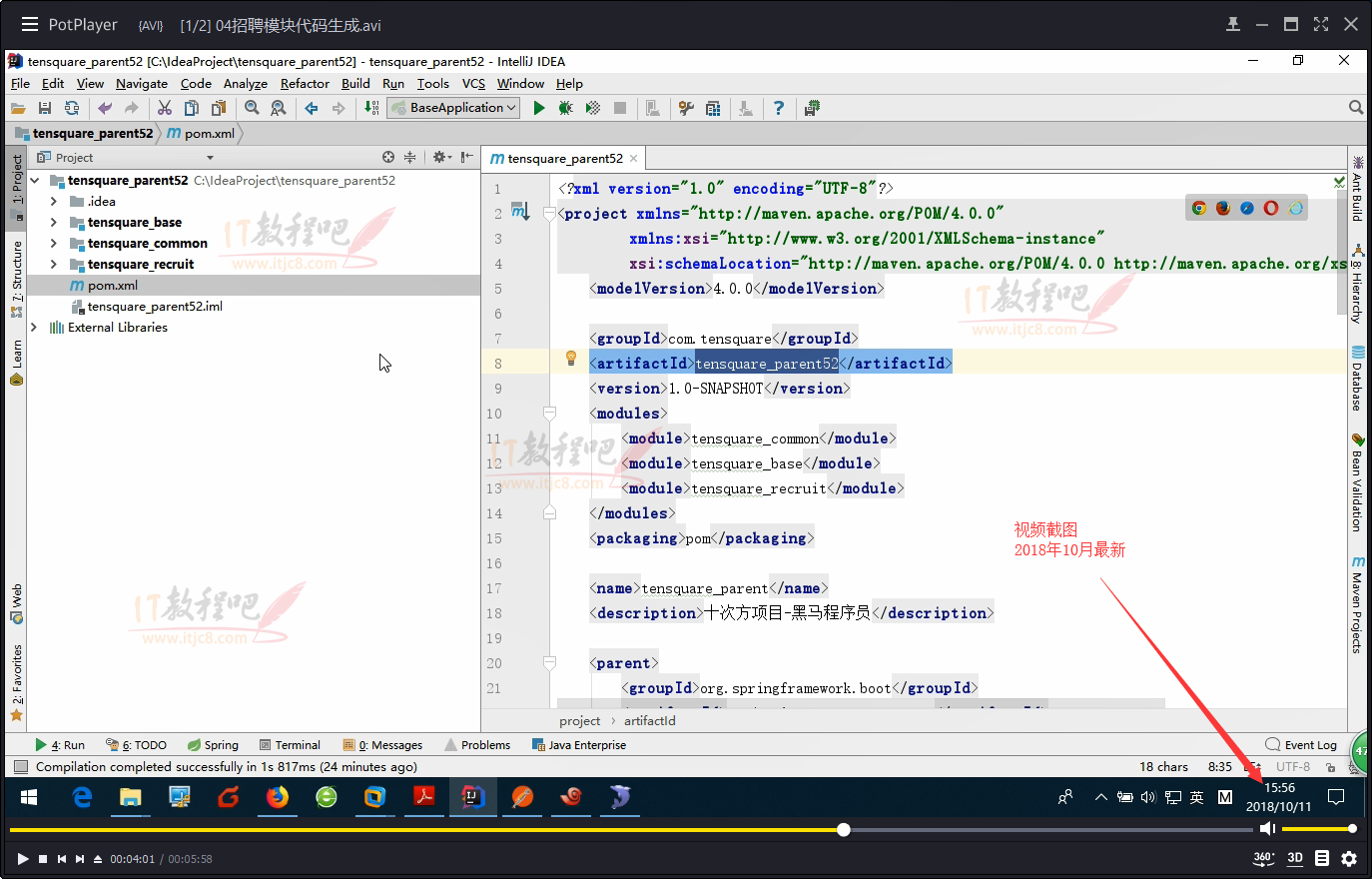Click the locate target icon in Project panel
The width and height of the screenshot is (1372, 879).
(388, 157)
